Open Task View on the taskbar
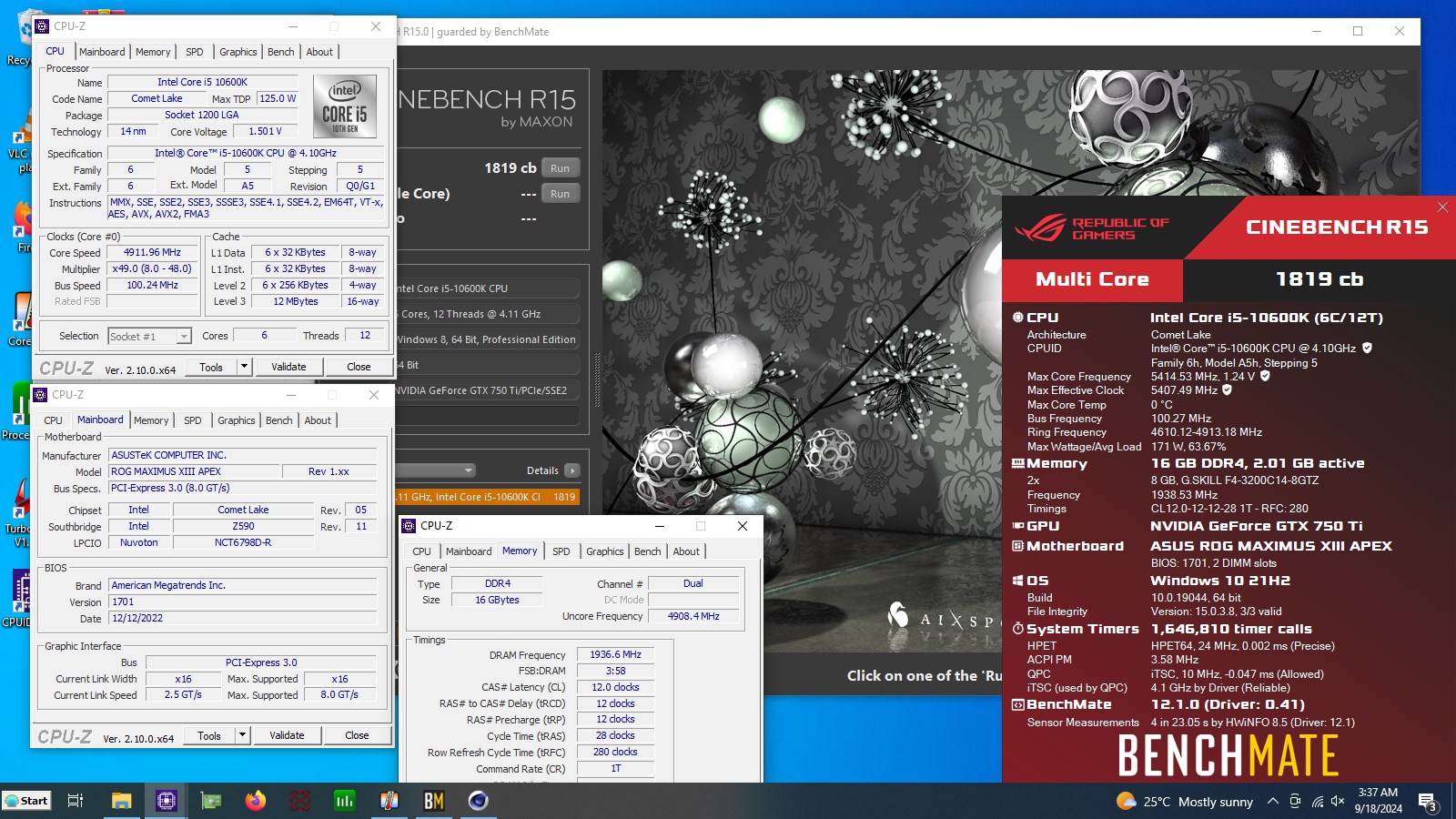The height and width of the screenshot is (819, 1456). (x=76, y=801)
